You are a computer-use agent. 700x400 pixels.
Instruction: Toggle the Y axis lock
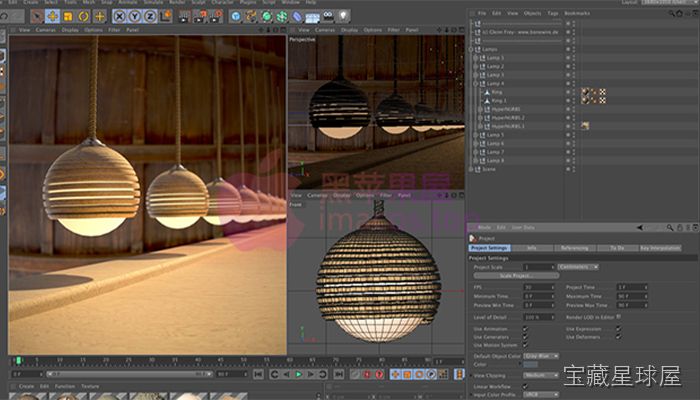point(135,17)
